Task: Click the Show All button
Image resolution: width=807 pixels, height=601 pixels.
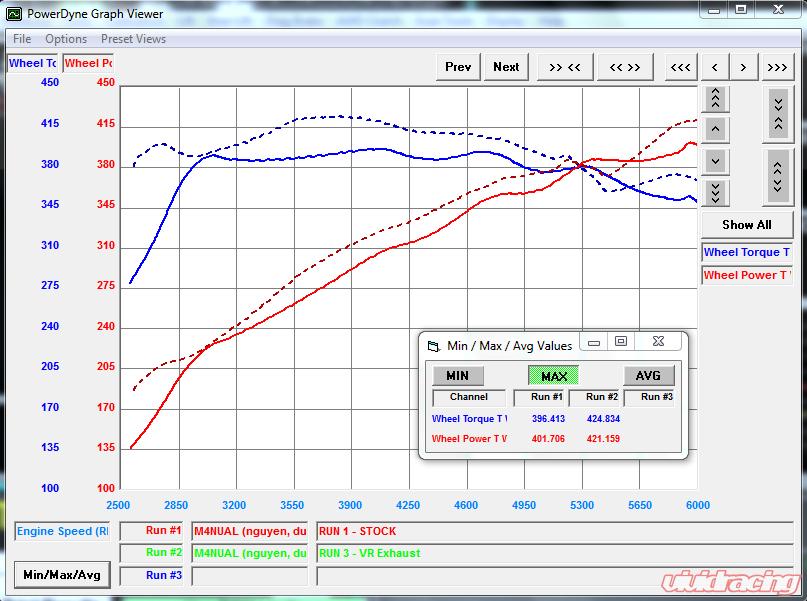Action: (x=747, y=225)
